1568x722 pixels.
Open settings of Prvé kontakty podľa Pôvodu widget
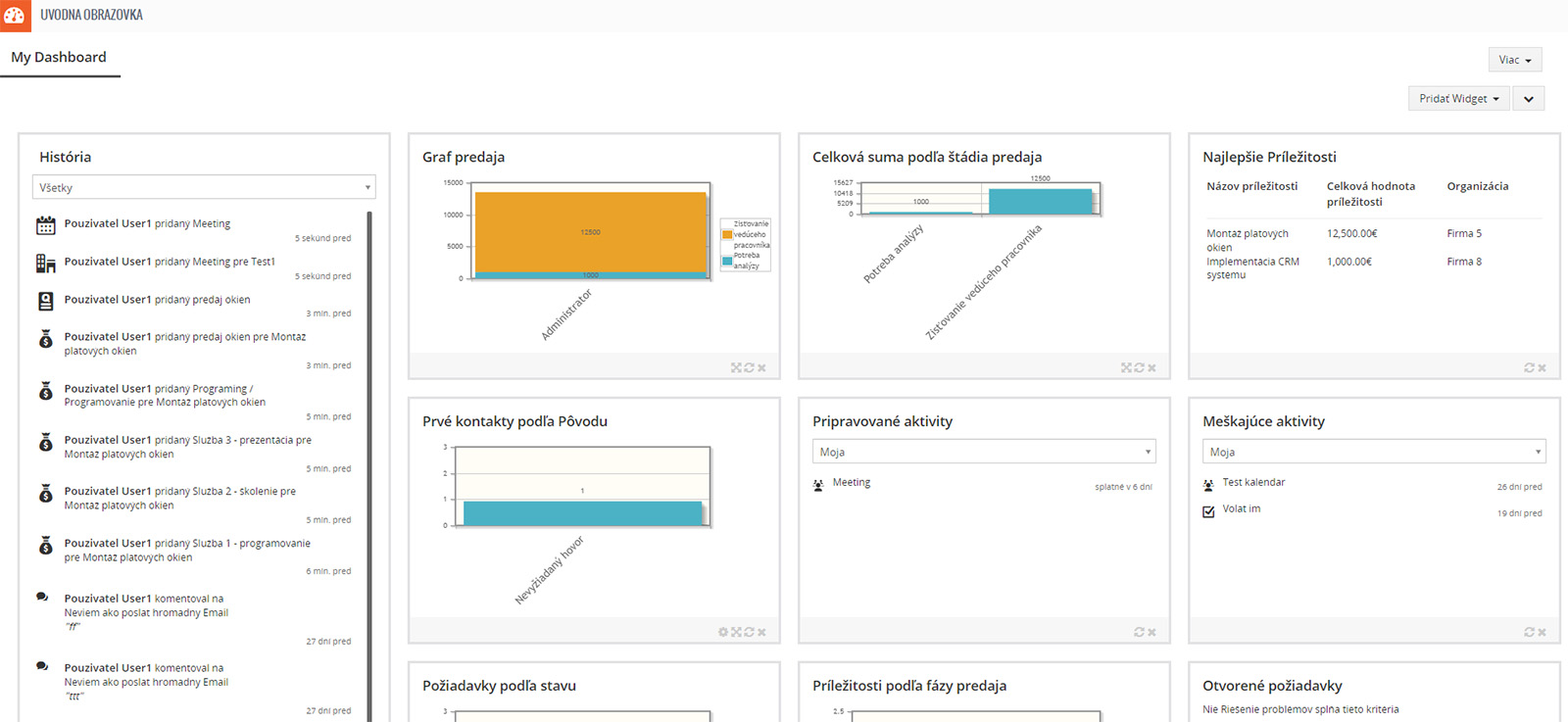coord(723,633)
